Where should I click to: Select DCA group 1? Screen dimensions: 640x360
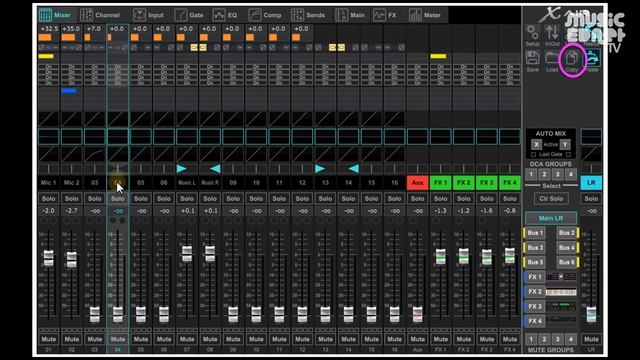(x=531, y=174)
